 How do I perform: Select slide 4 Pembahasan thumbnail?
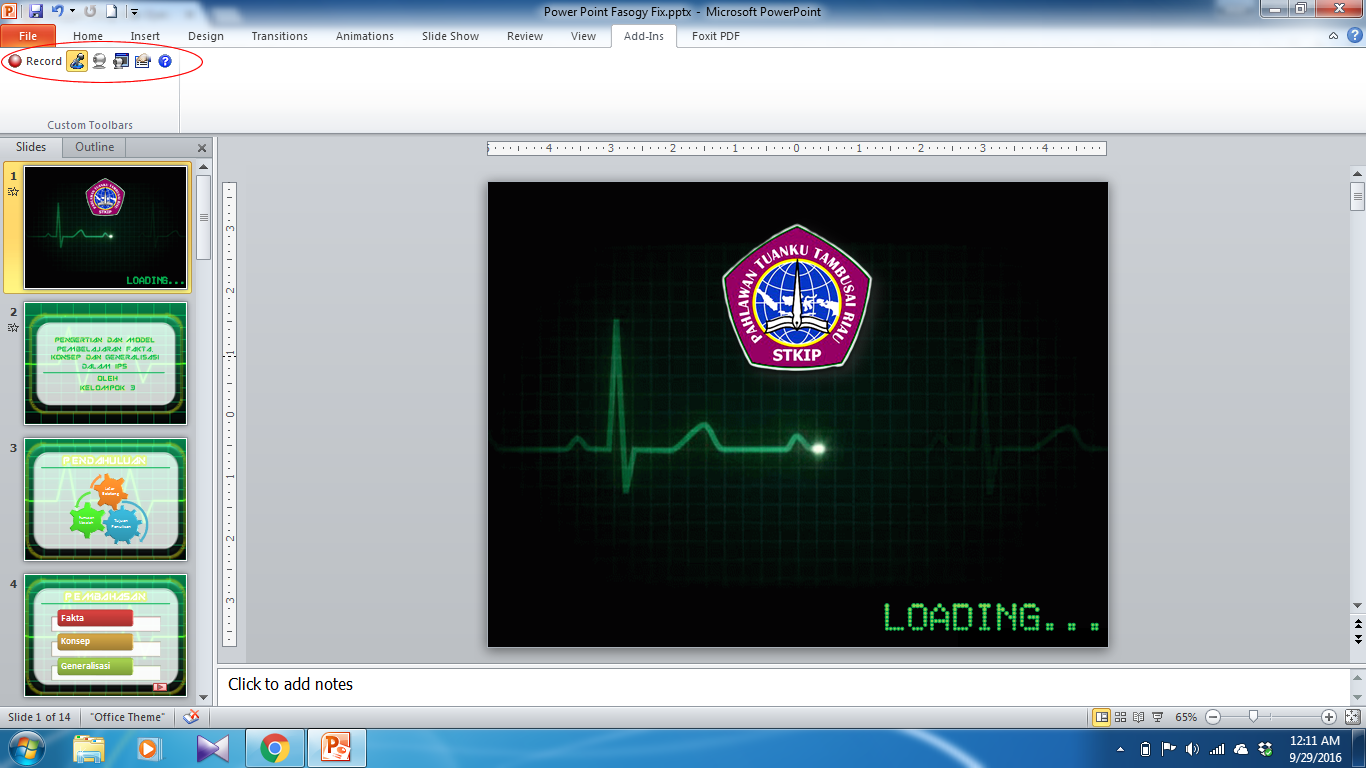[x=106, y=636]
